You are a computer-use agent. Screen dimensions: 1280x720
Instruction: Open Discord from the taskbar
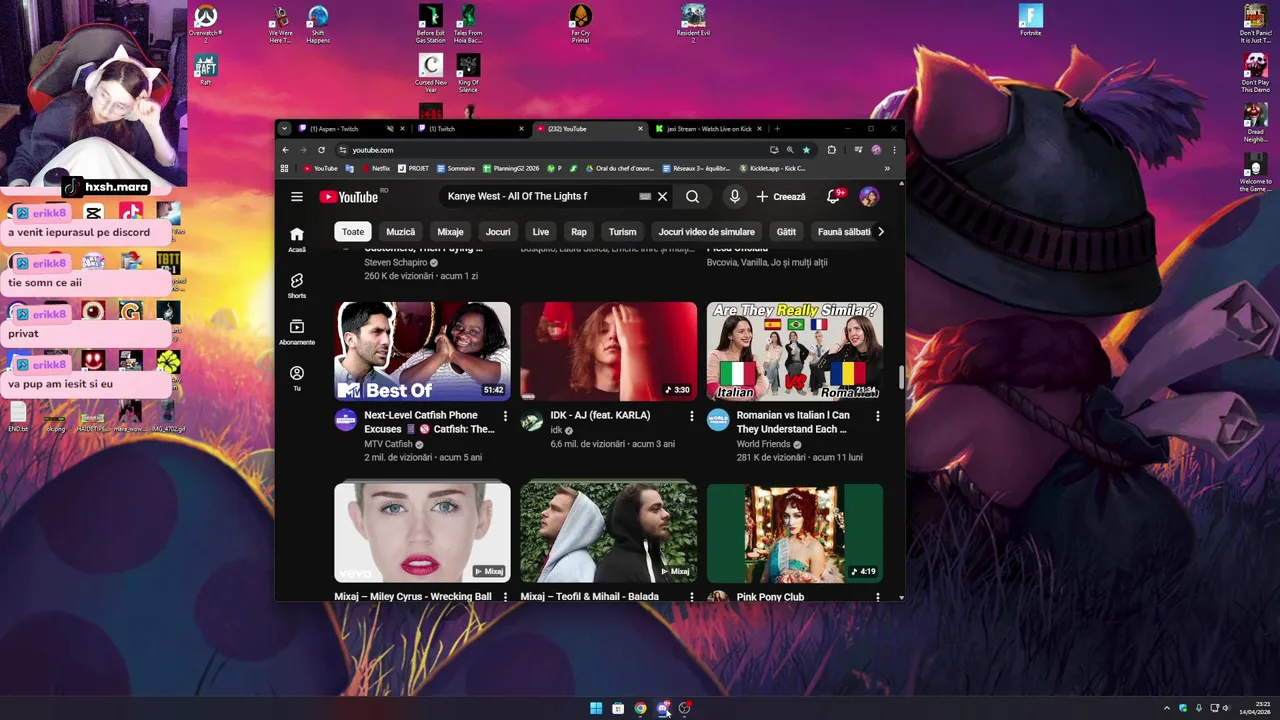(x=662, y=708)
